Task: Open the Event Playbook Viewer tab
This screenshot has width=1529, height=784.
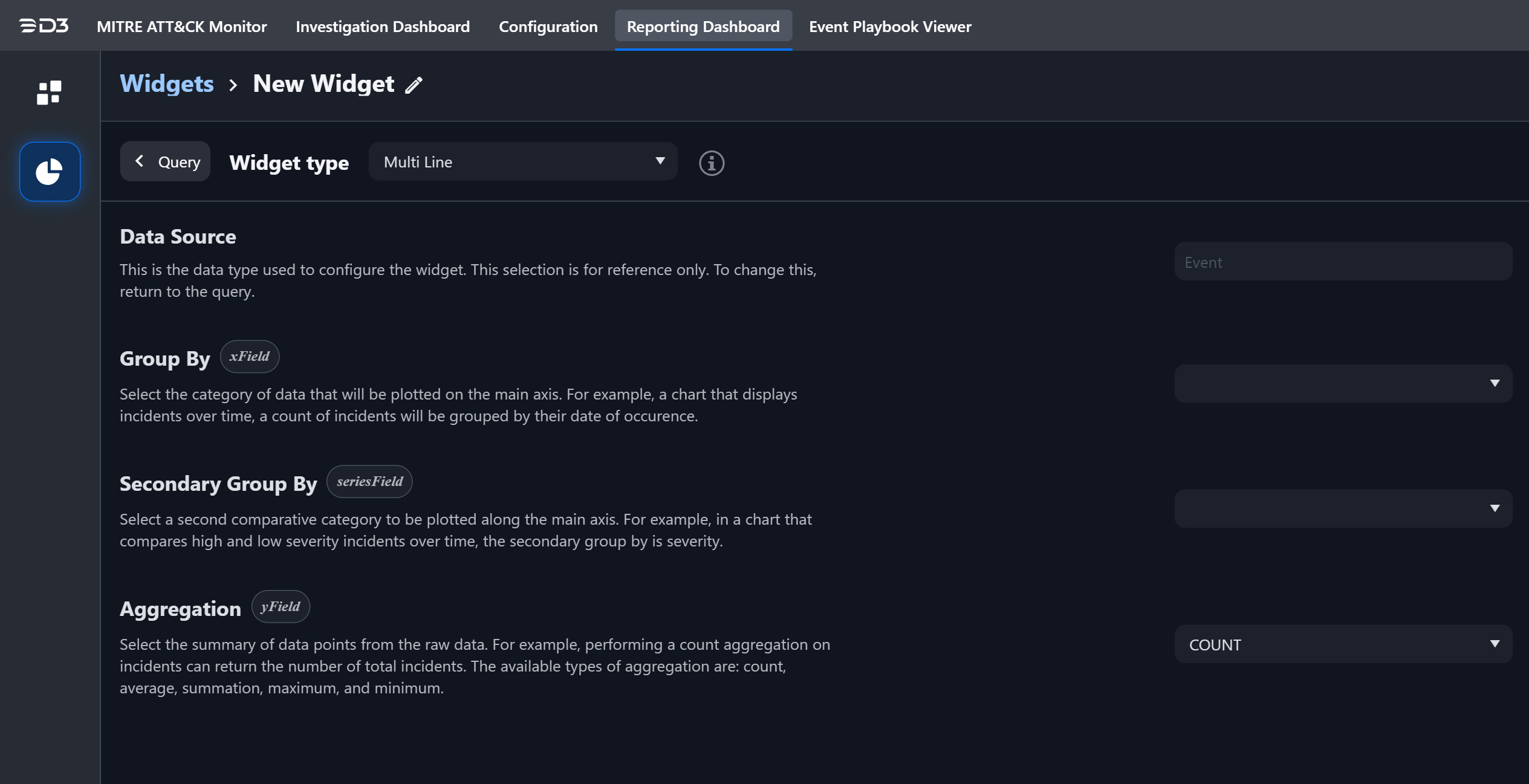Action: click(889, 27)
